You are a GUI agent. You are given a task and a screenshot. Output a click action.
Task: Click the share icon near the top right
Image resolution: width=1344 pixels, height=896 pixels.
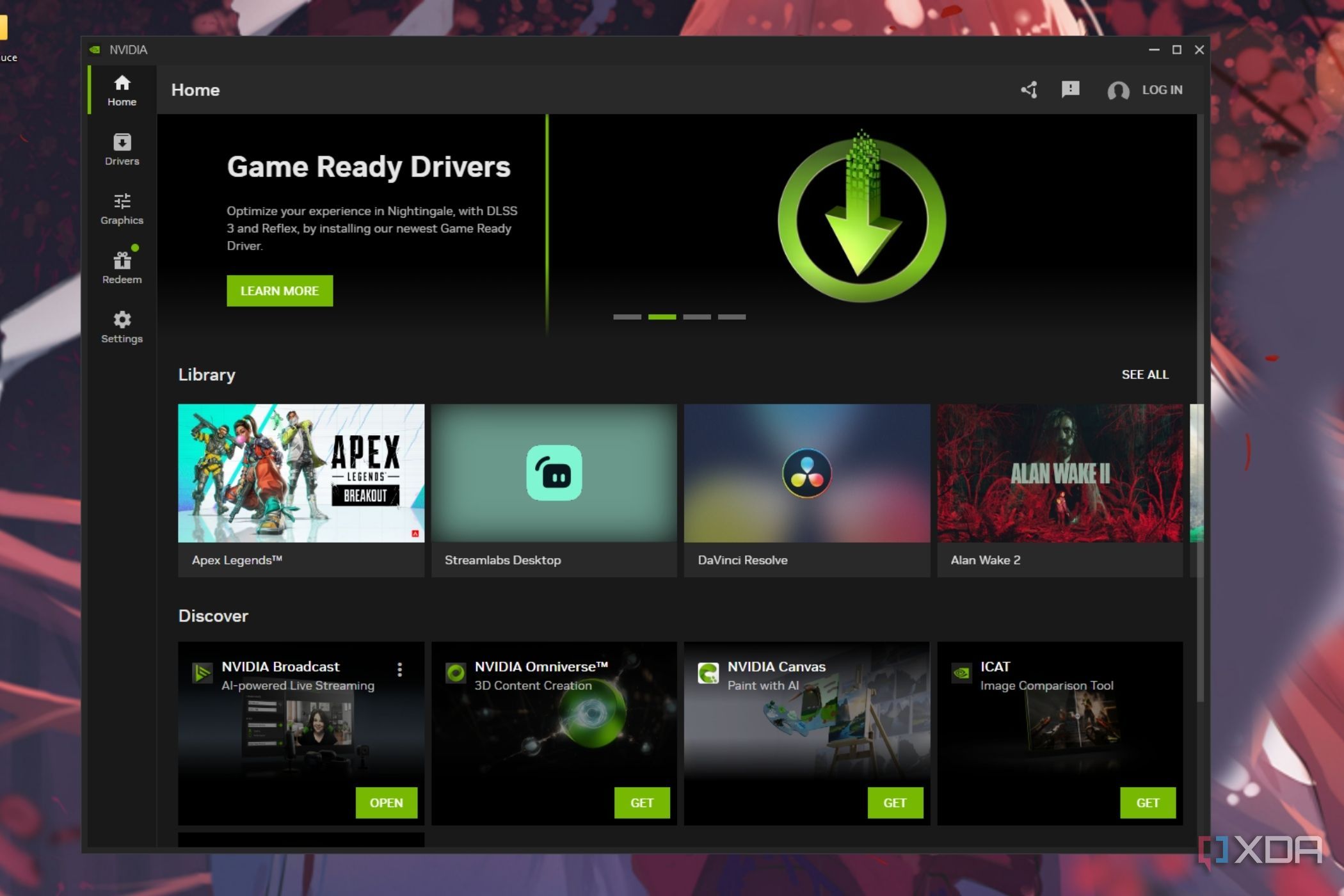[x=1029, y=90]
